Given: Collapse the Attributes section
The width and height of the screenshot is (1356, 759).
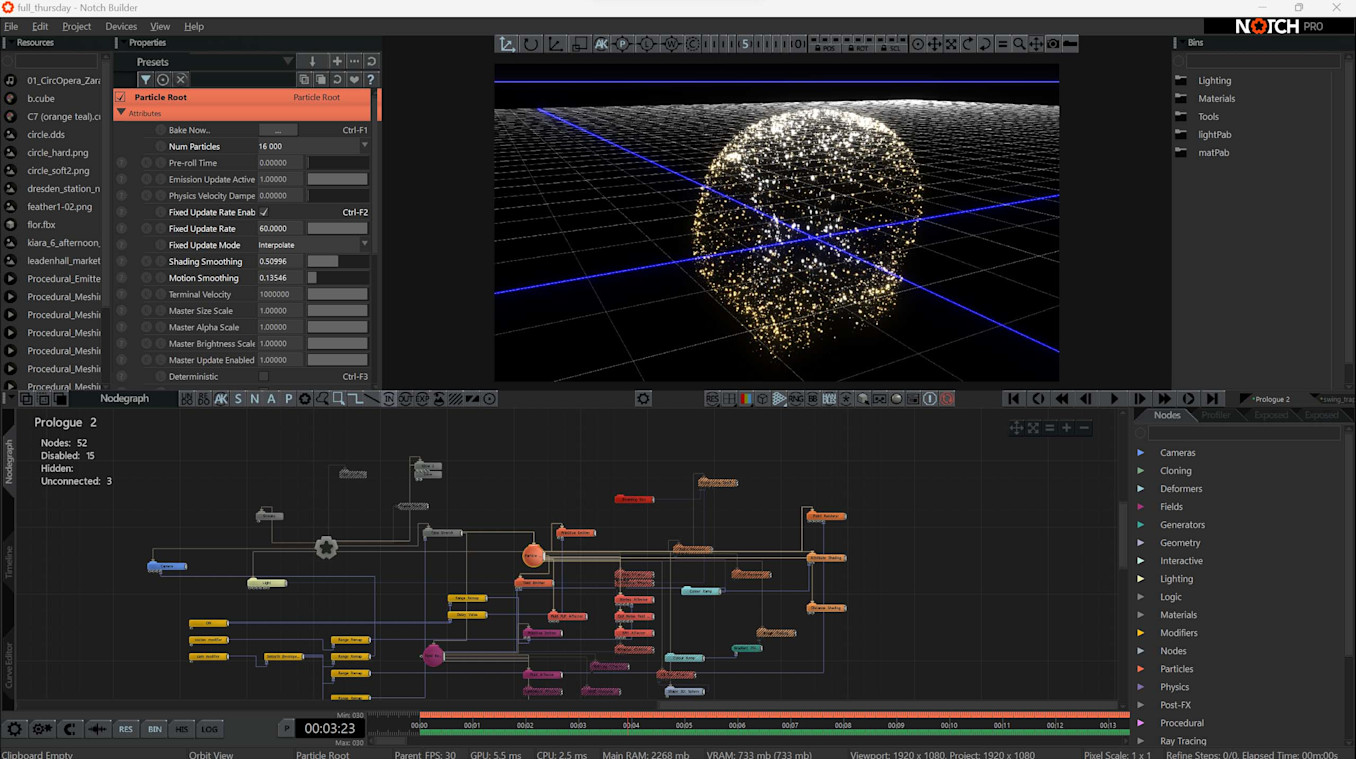Looking at the screenshot, I should point(122,113).
